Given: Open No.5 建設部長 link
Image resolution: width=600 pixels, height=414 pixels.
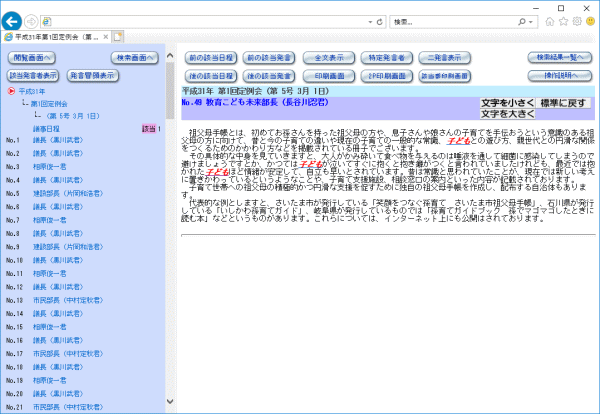Looking at the screenshot, I should tap(68, 194).
